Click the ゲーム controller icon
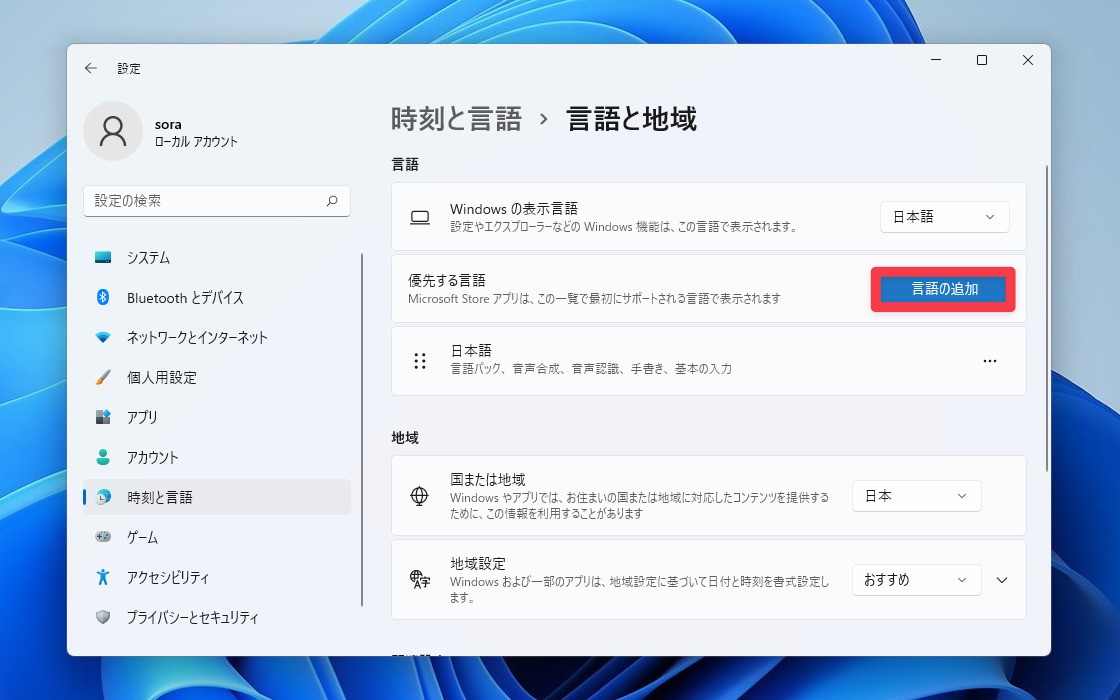Viewport: 1120px width, 700px height. tap(103, 536)
